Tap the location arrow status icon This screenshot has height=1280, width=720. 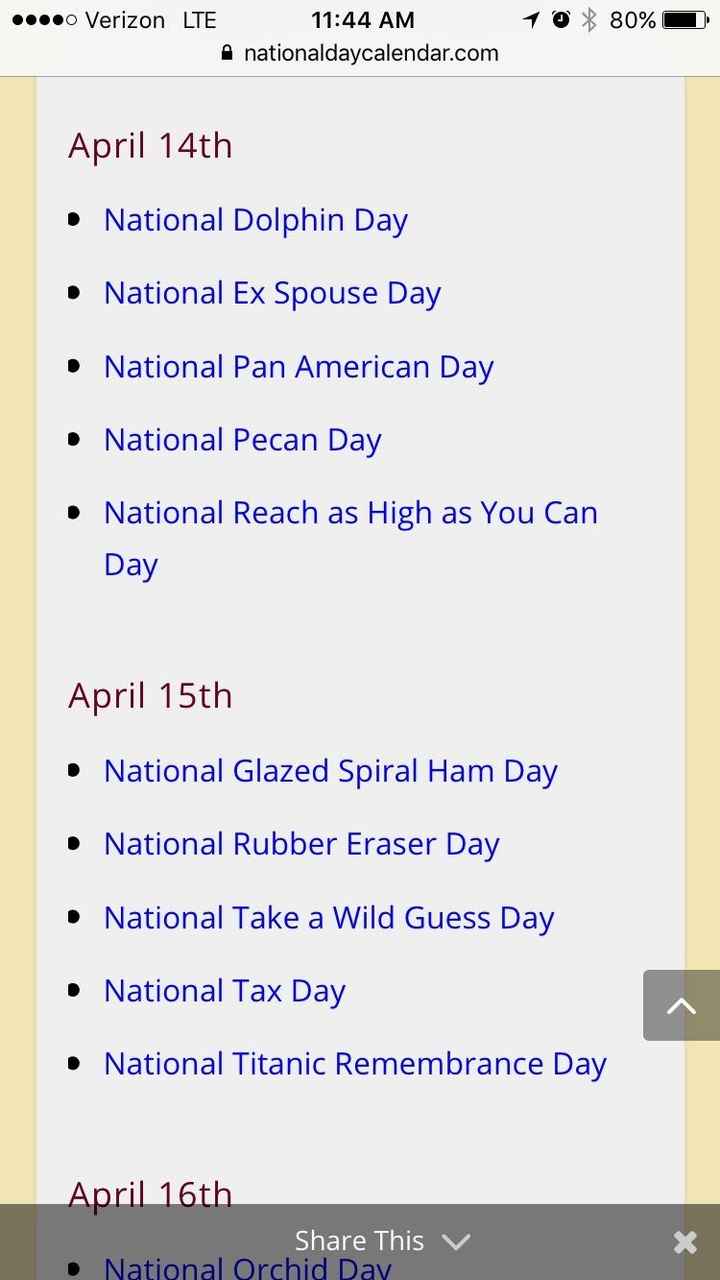click(531, 20)
